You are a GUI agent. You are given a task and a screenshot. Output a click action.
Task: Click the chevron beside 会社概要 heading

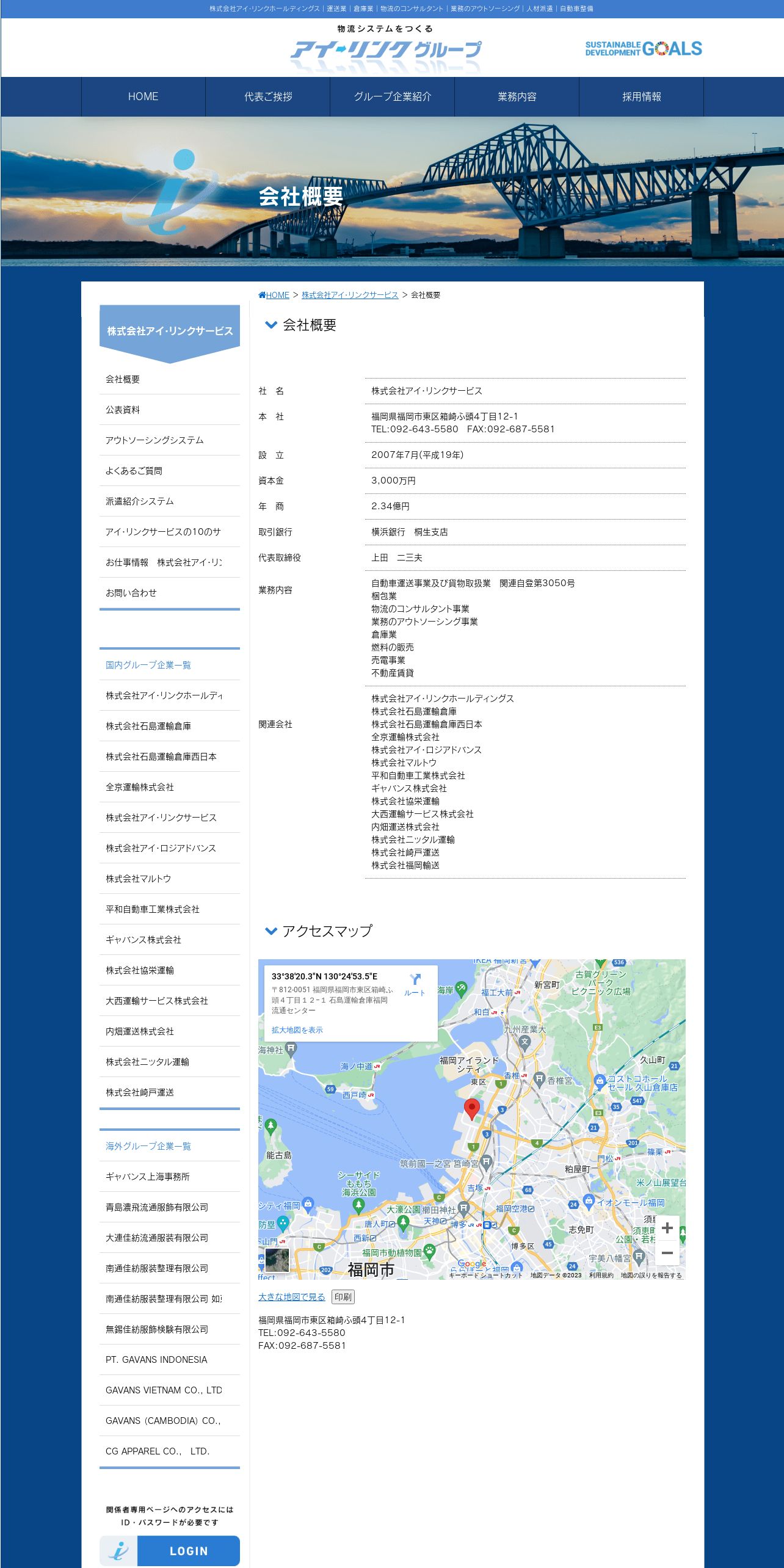point(270,325)
